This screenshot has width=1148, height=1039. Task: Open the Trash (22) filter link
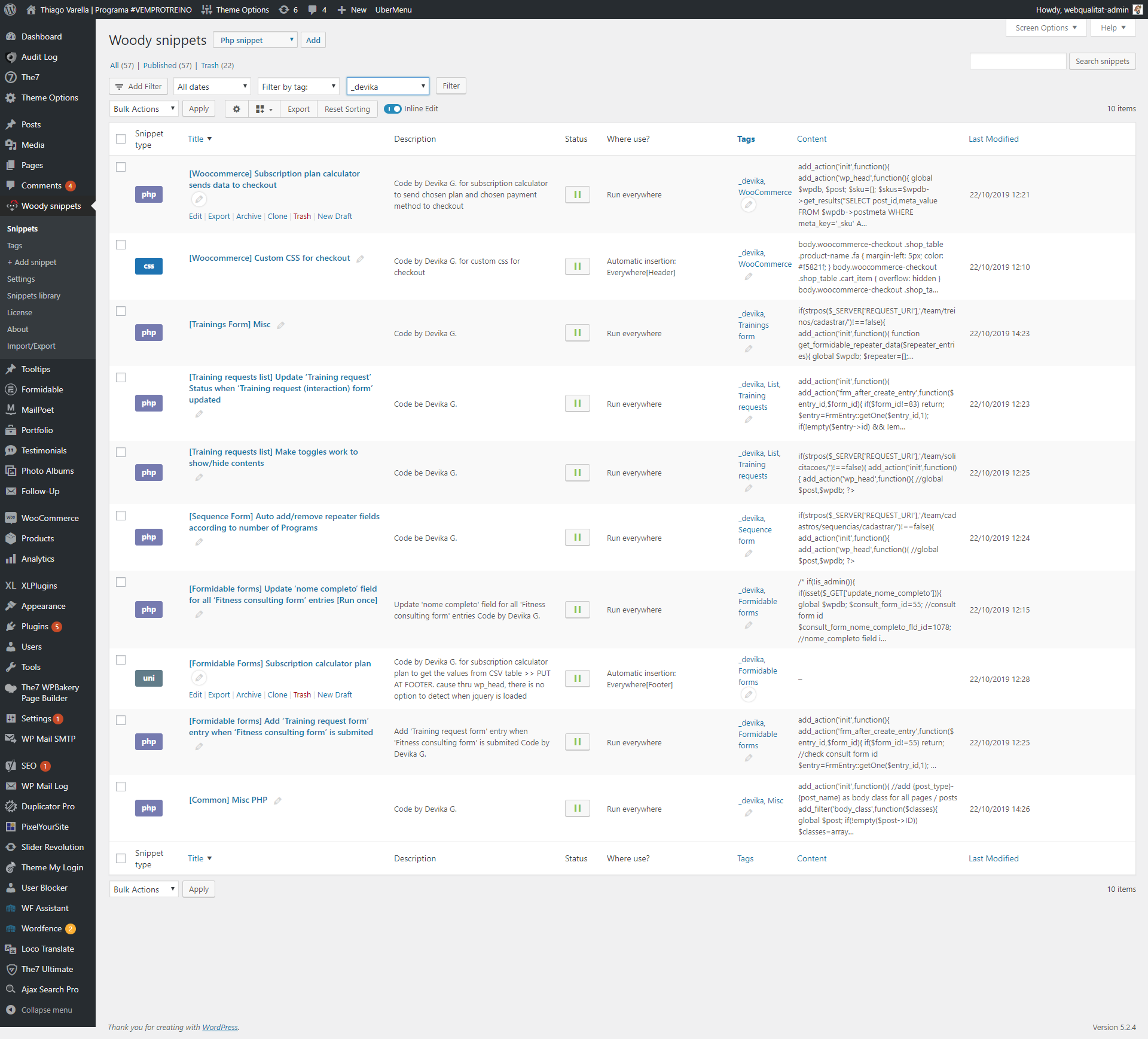[217, 65]
